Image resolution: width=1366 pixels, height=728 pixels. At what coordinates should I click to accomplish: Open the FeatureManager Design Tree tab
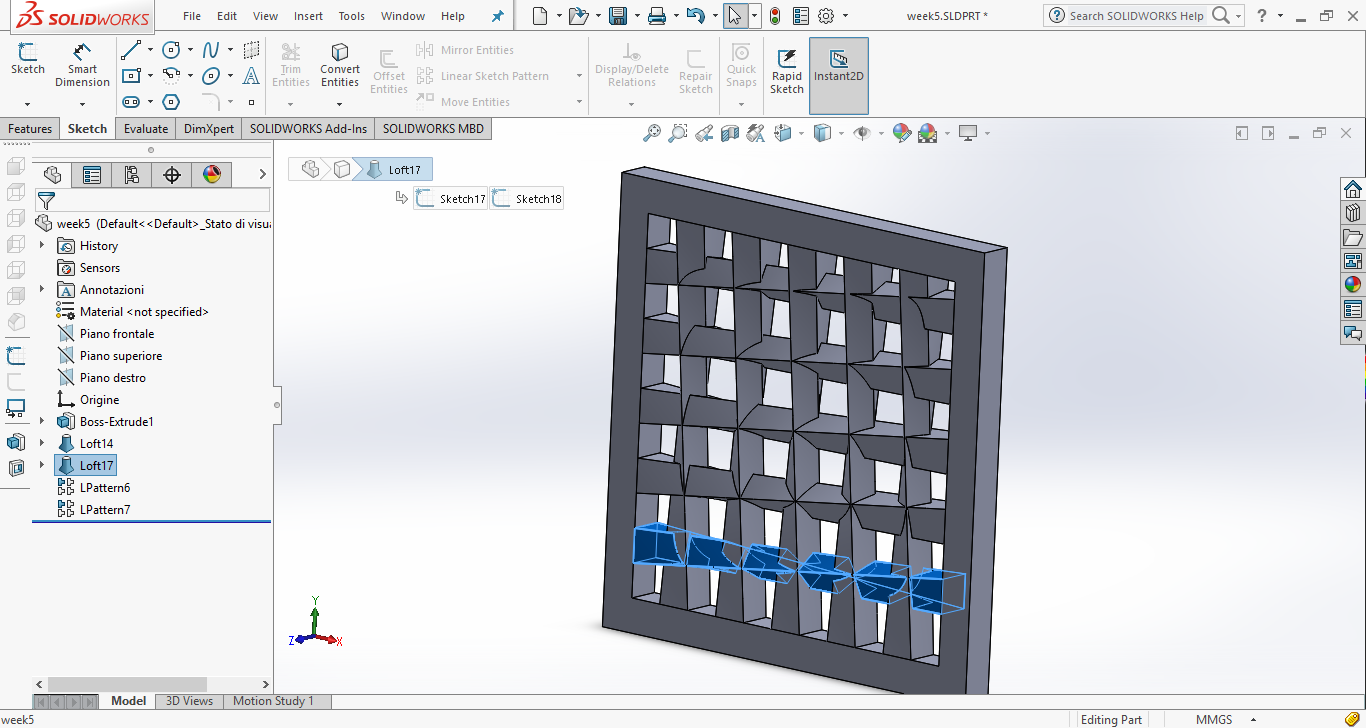tap(53, 175)
